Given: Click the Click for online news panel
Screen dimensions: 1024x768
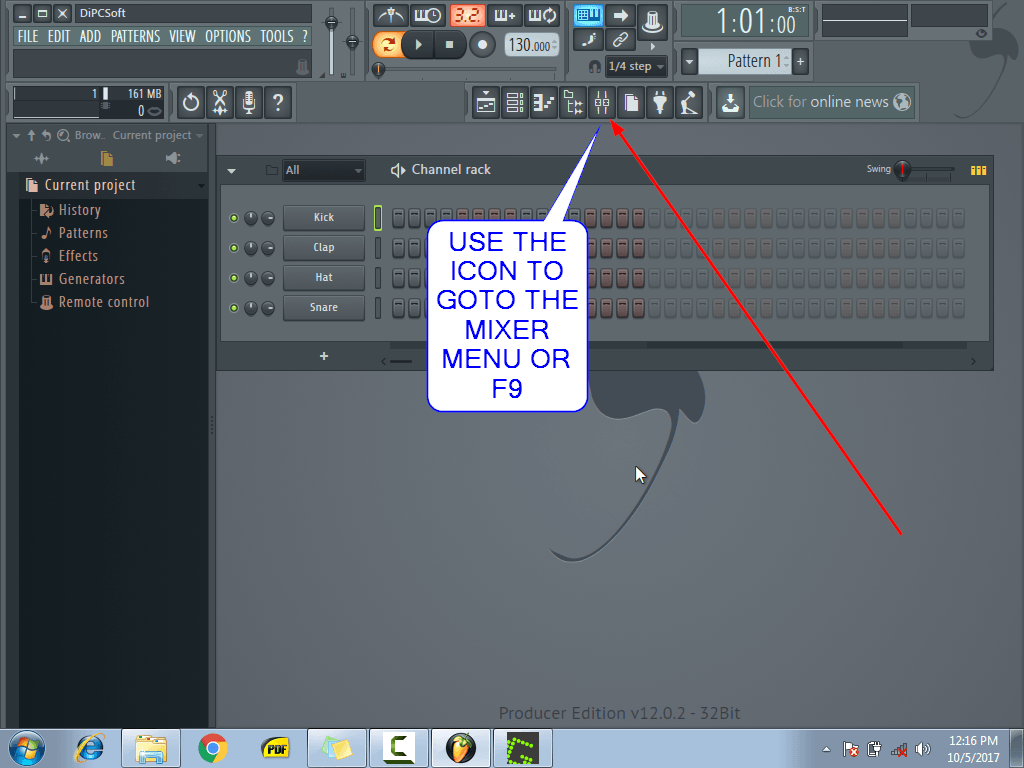Looking at the screenshot, I should 831,103.
